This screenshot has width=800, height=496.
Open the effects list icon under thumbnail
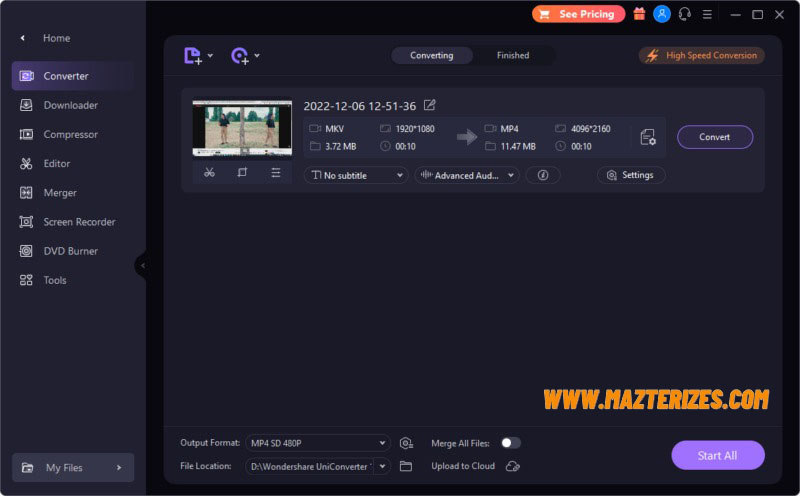(x=276, y=172)
